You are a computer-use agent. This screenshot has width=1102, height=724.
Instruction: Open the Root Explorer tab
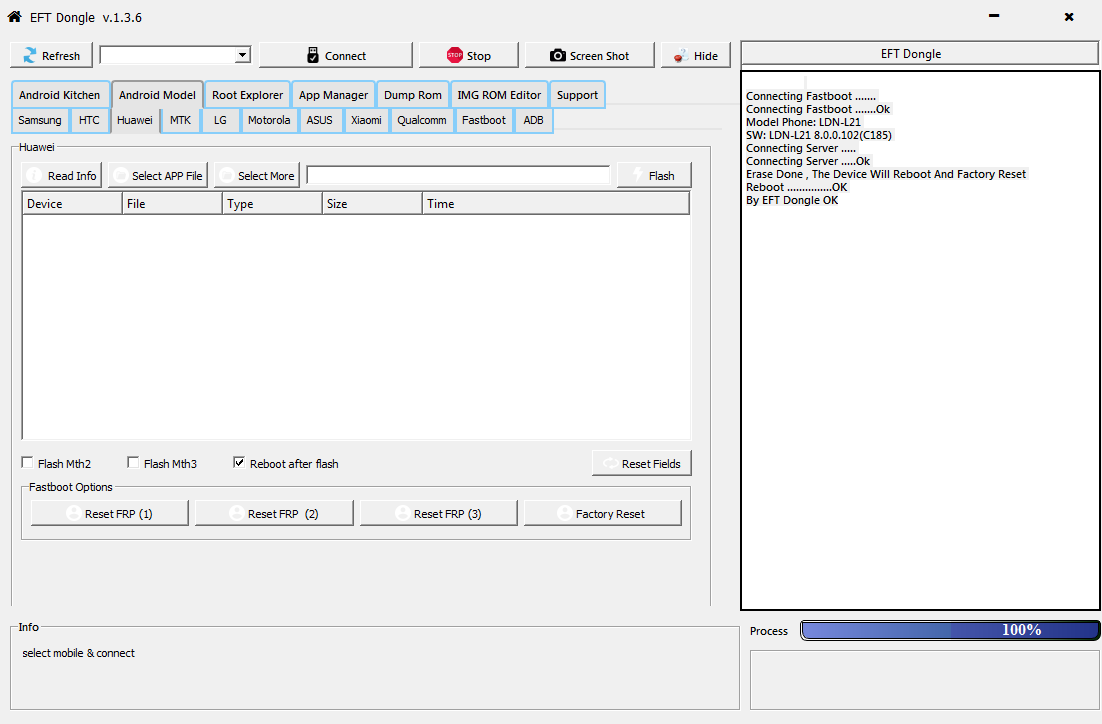click(x=247, y=95)
